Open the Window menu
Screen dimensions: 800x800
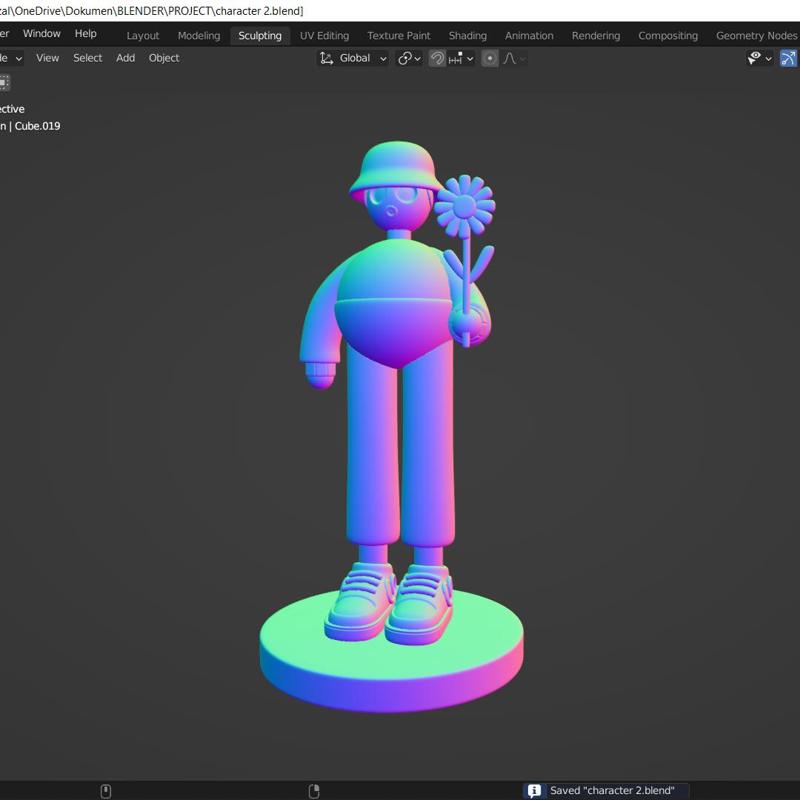pyautogui.click(x=42, y=34)
